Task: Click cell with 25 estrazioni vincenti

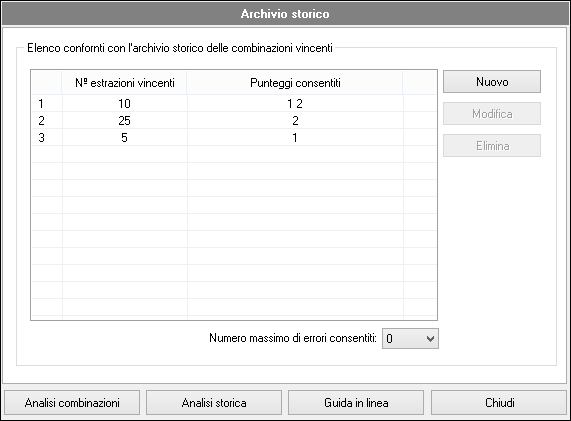Action: [125, 121]
